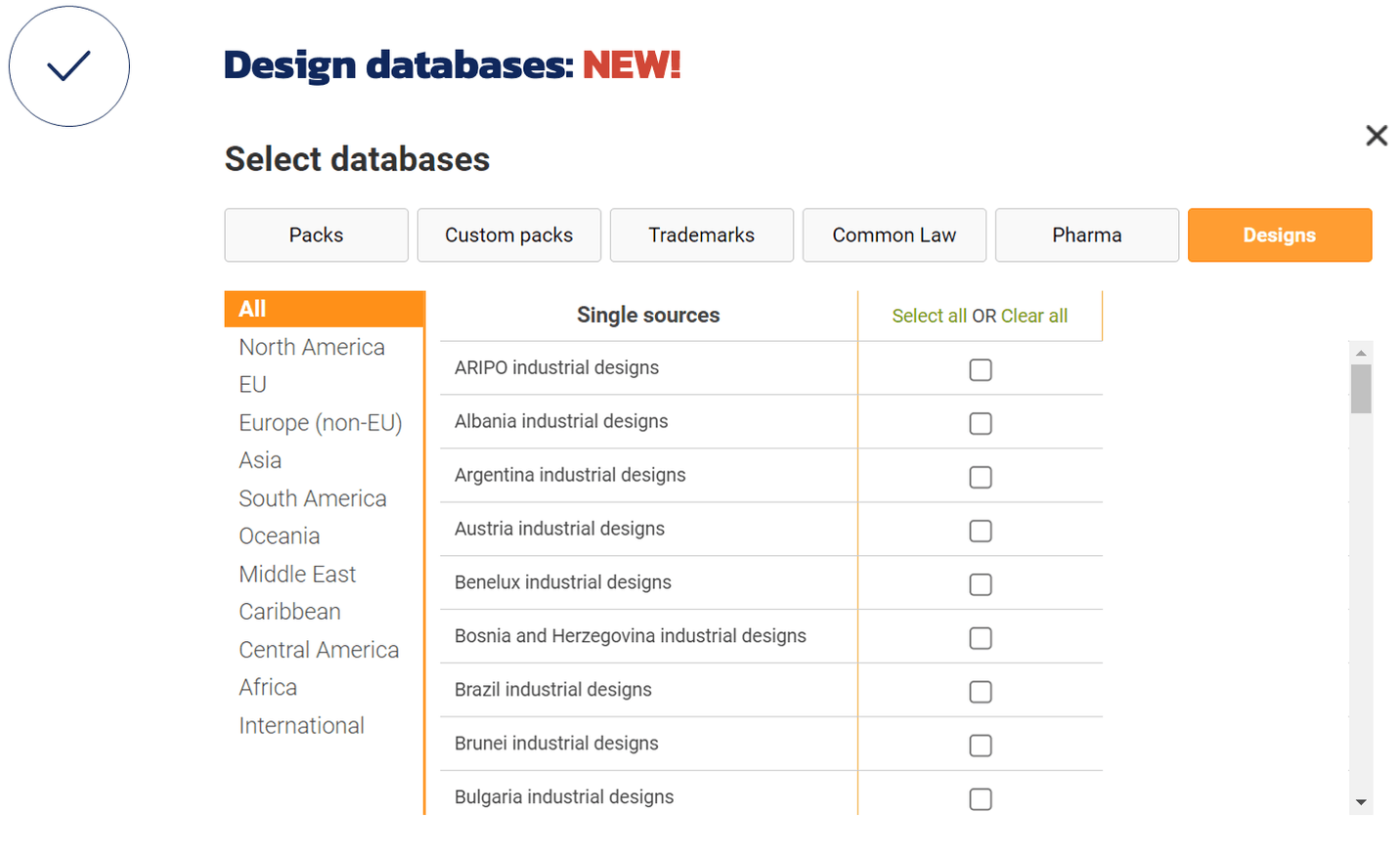Viewport: 1400px width, 853px height.
Task: Select Asia in the region sidebar
Action: pos(260,459)
